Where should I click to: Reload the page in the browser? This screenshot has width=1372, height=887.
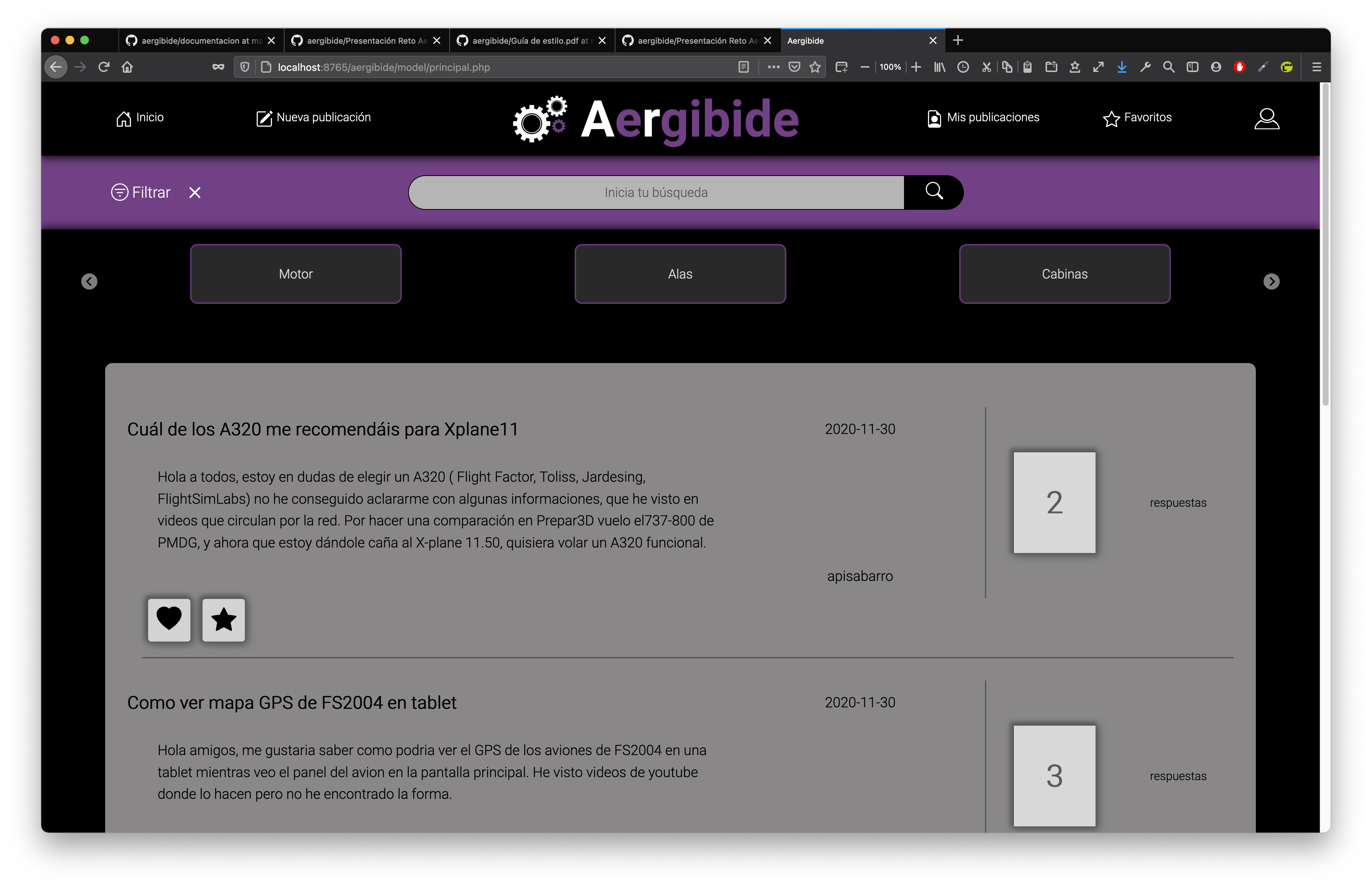pos(104,67)
